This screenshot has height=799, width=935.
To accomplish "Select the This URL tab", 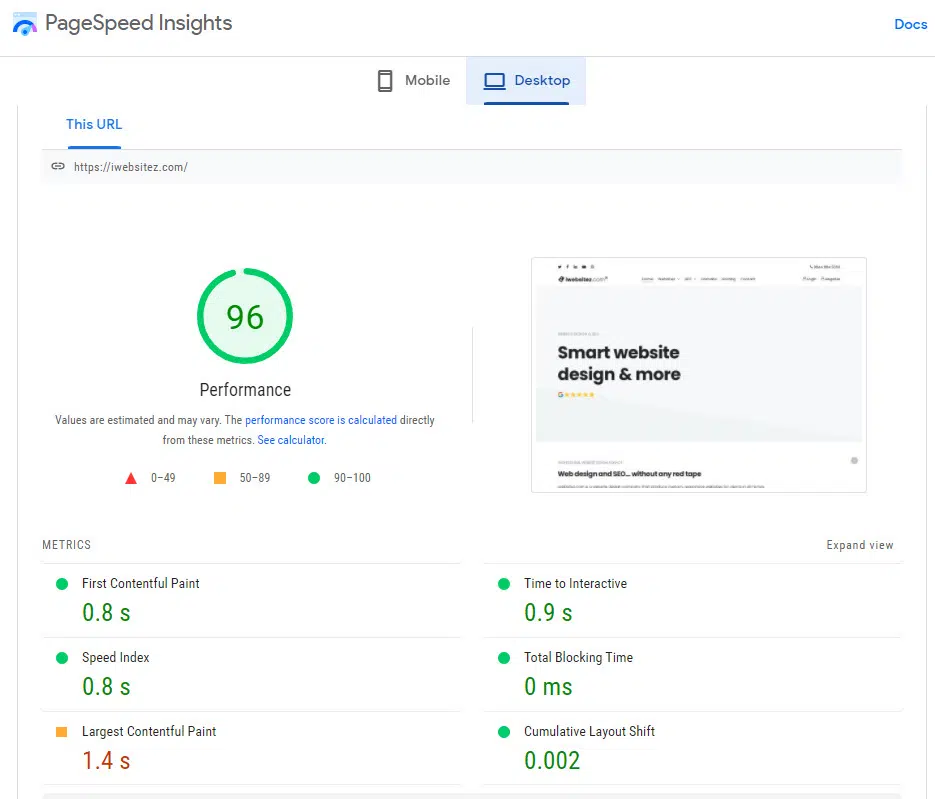I will [x=94, y=124].
